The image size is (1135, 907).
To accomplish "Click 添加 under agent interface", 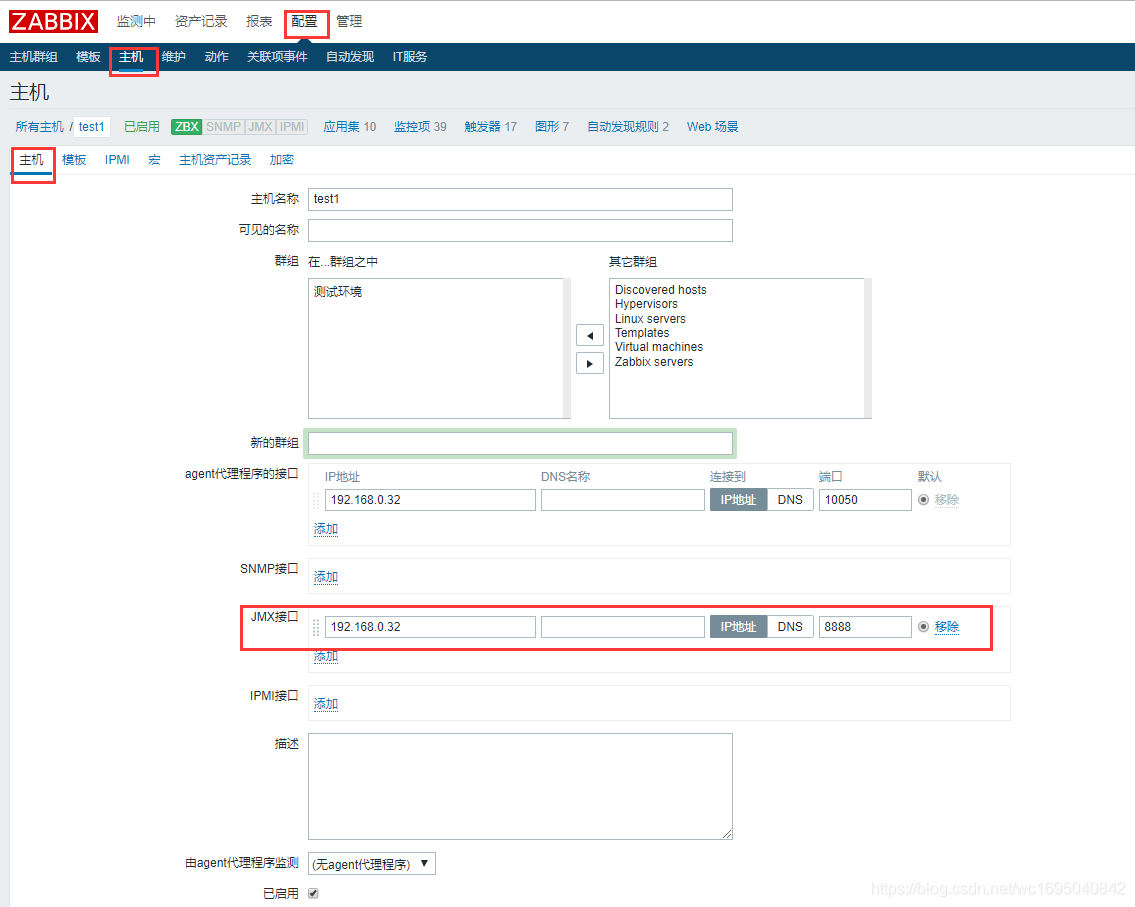I will (326, 529).
